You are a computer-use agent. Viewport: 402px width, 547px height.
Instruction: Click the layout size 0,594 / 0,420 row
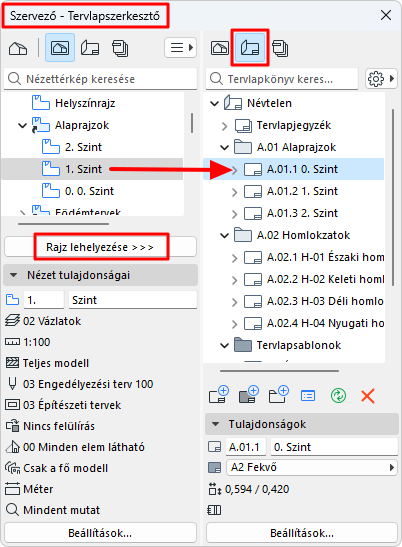point(249,489)
